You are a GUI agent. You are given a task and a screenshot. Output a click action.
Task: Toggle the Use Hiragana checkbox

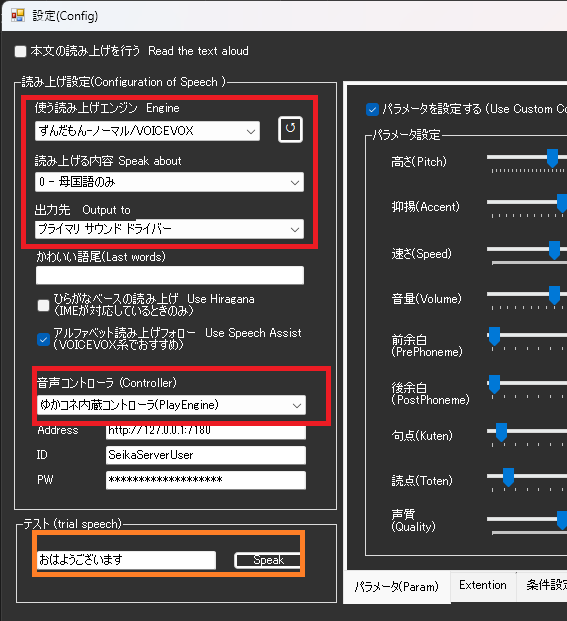pos(43,305)
